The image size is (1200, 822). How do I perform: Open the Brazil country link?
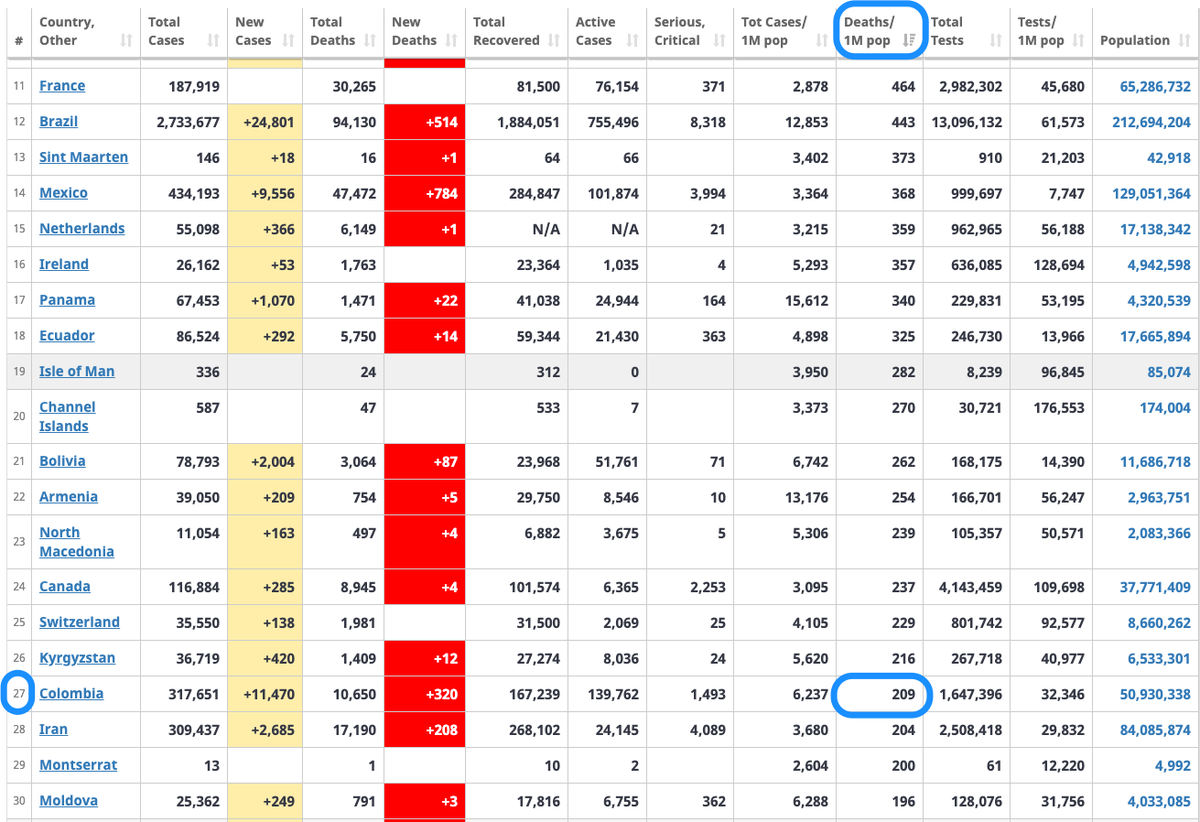pyautogui.click(x=58, y=122)
